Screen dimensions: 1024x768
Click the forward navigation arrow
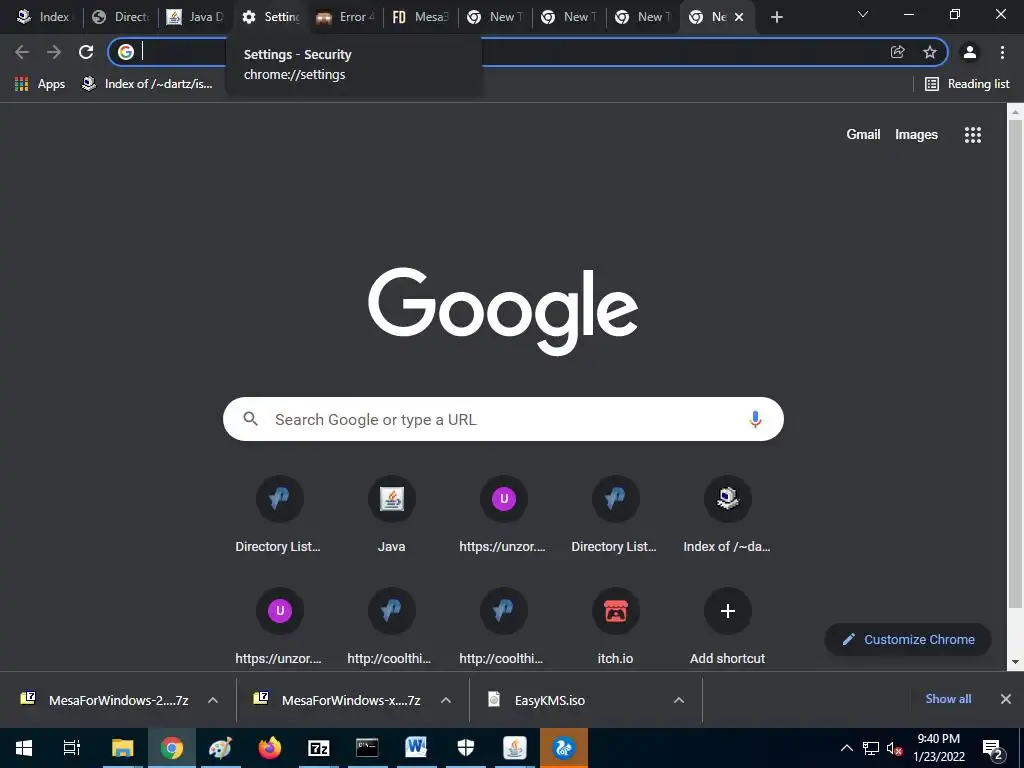click(54, 52)
